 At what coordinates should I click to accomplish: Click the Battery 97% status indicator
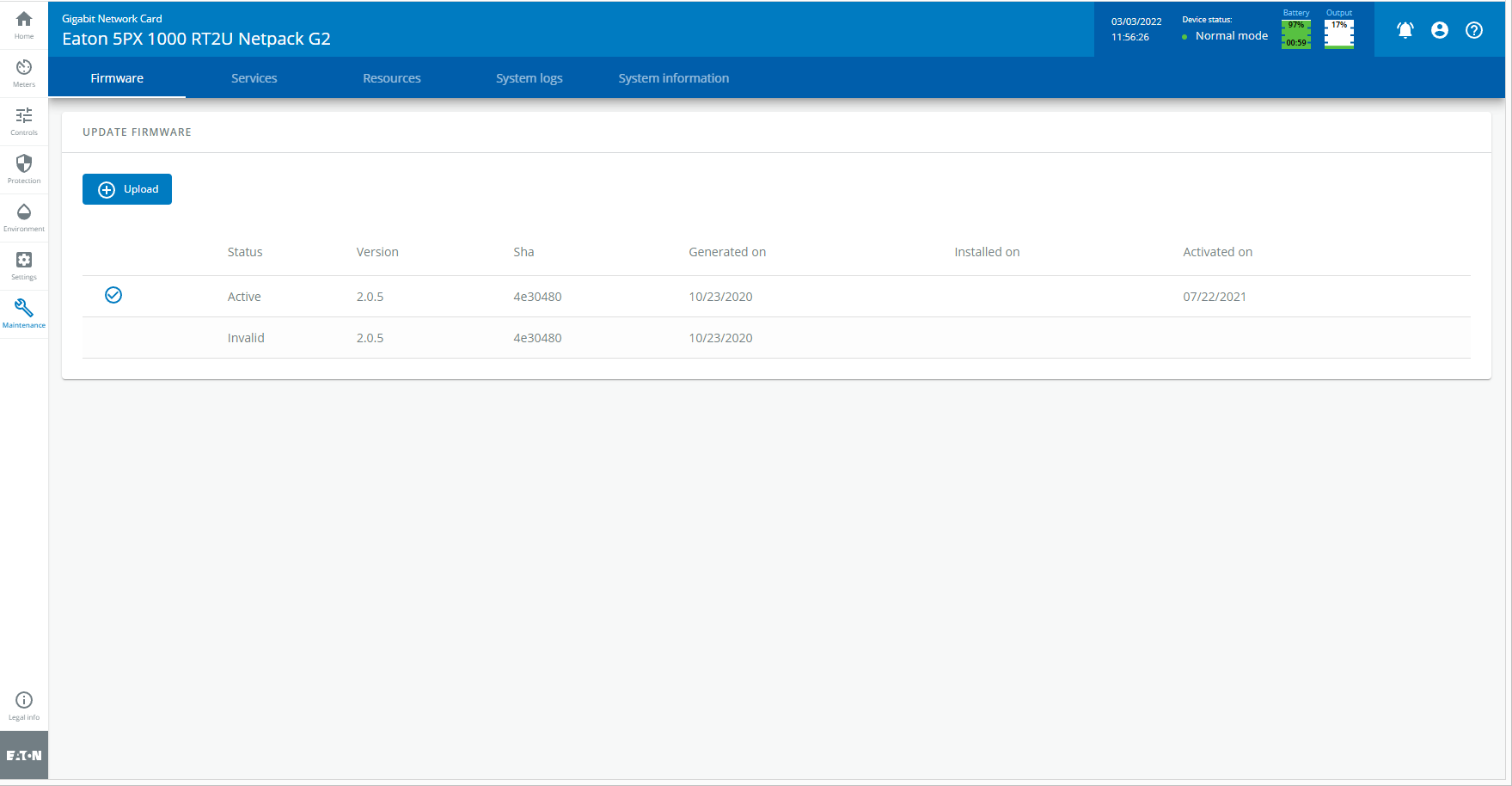pyautogui.click(x=1296, y=34)
